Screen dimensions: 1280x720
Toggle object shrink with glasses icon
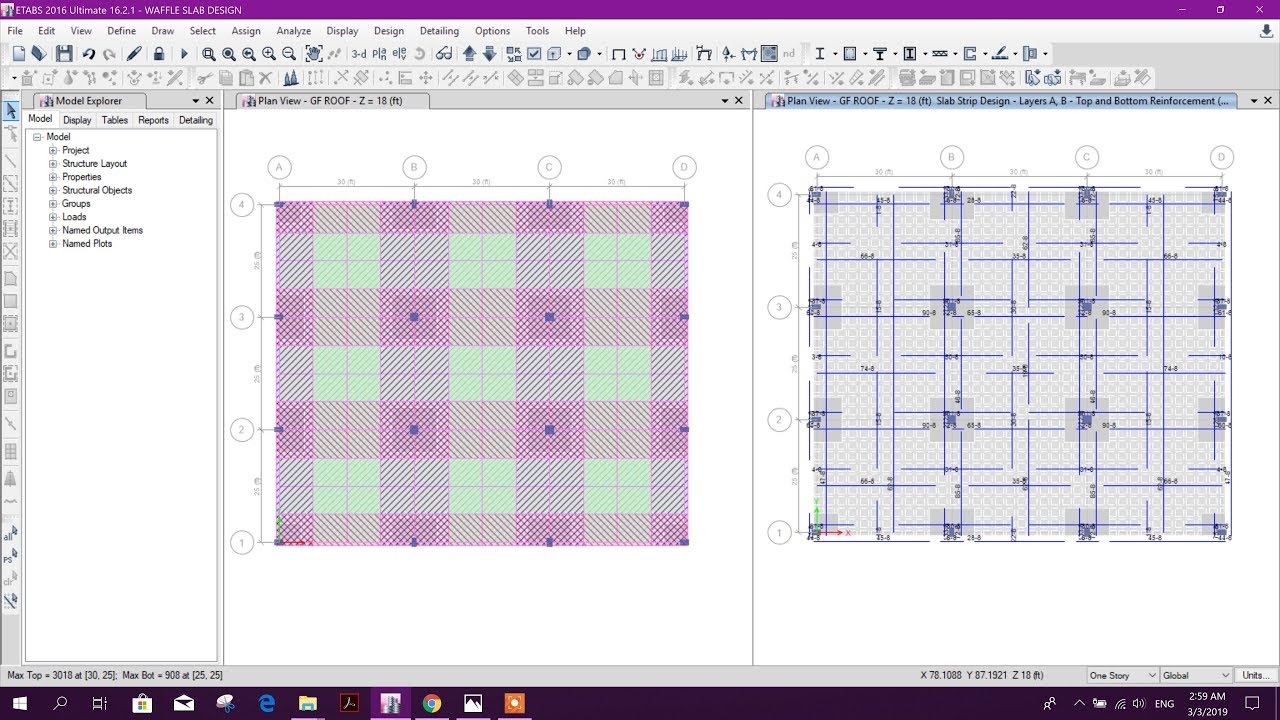tap(445, 52)
